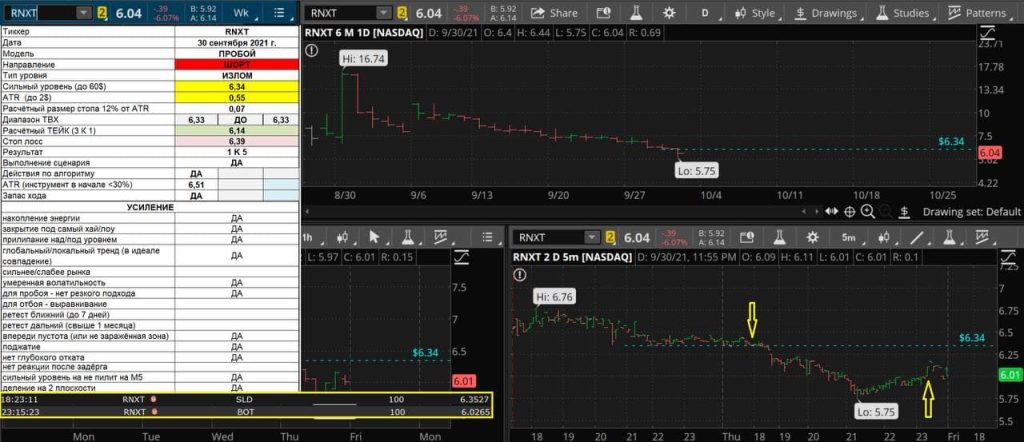Click the $6.34 level label on daily chart
Image resolution: width=1024 pixels, height=442 pixels.
(951, 141)
